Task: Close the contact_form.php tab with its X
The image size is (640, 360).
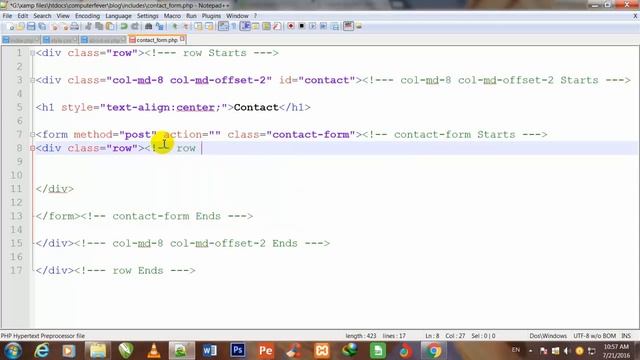Action: click(x=182, y=39)
